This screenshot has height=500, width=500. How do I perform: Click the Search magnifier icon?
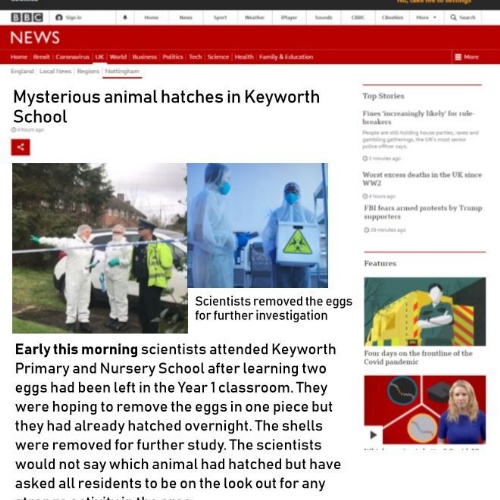(x=453, y=17)
